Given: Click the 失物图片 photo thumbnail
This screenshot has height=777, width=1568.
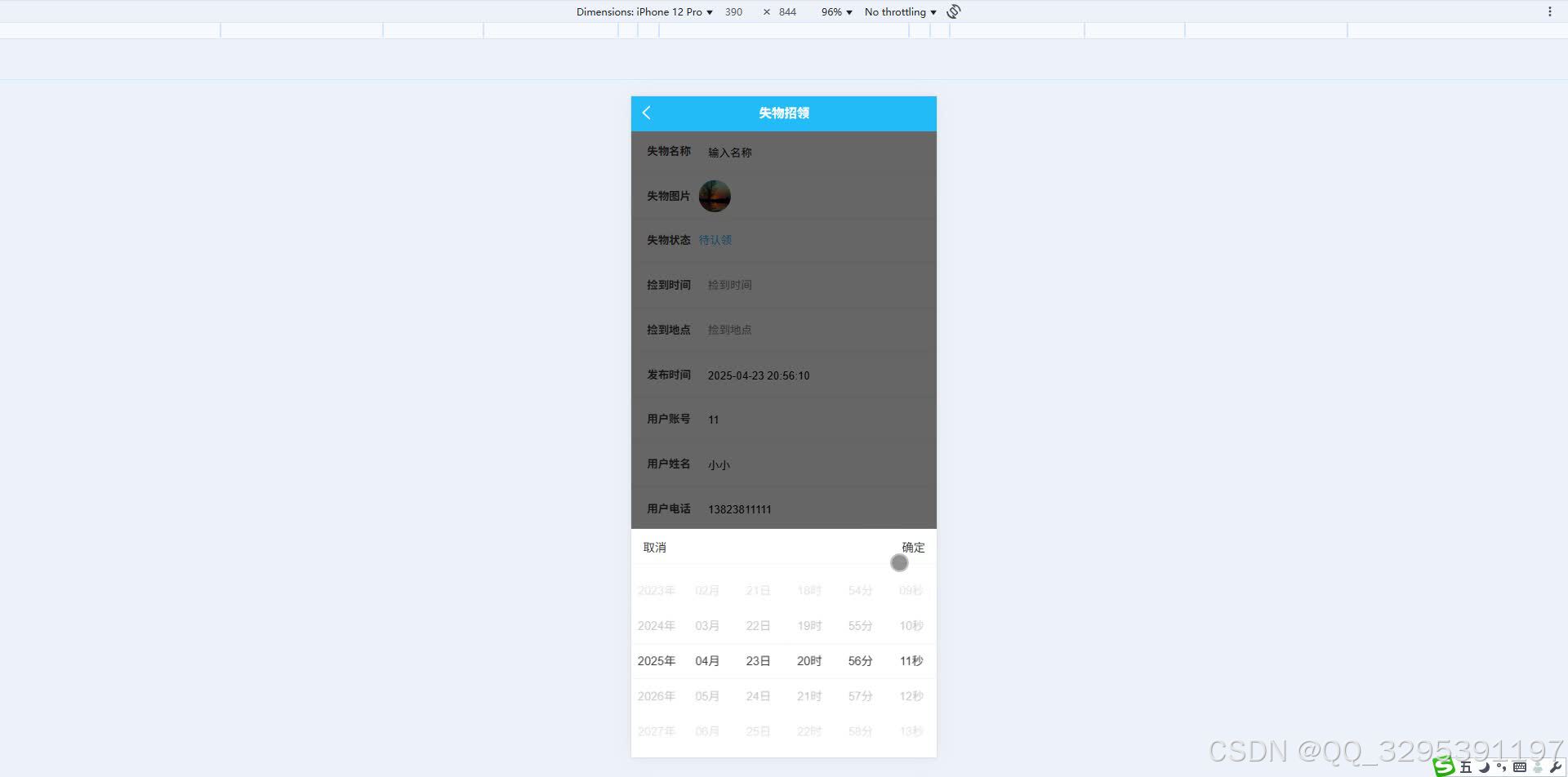Looking at the screenshot, I should (x=715, y=196).
